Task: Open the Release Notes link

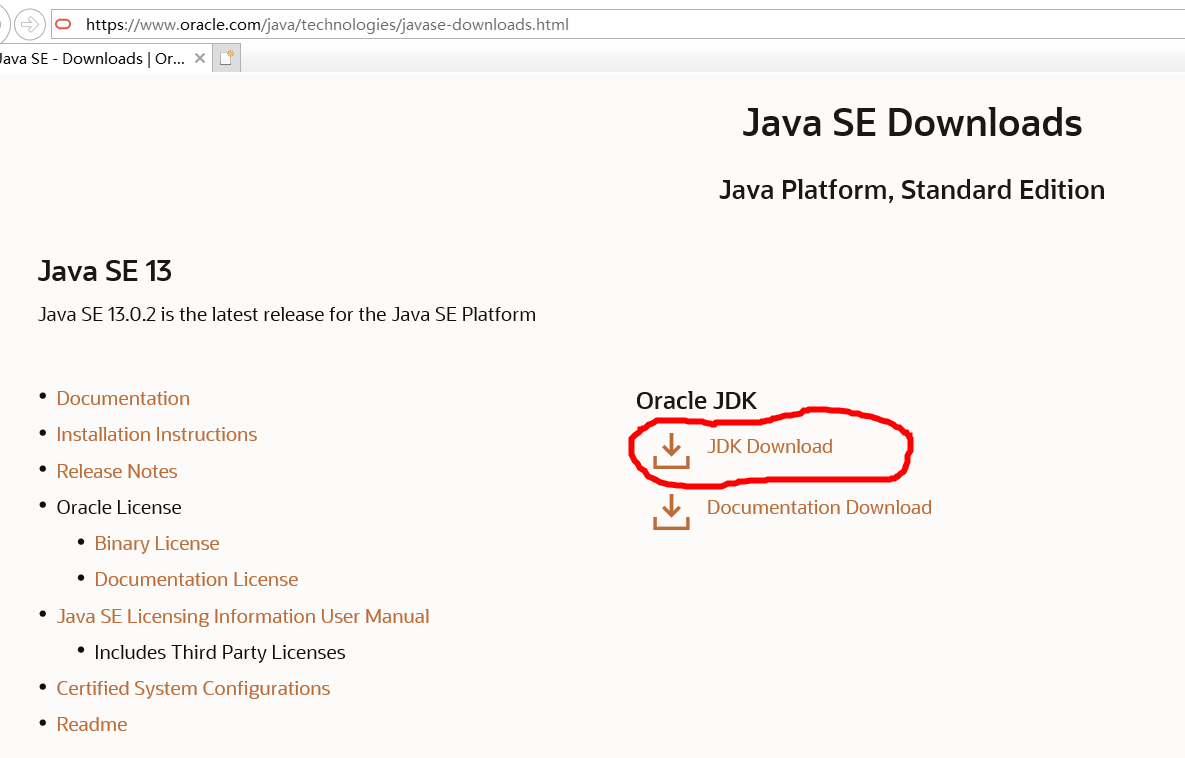Action: click(116, 471)
